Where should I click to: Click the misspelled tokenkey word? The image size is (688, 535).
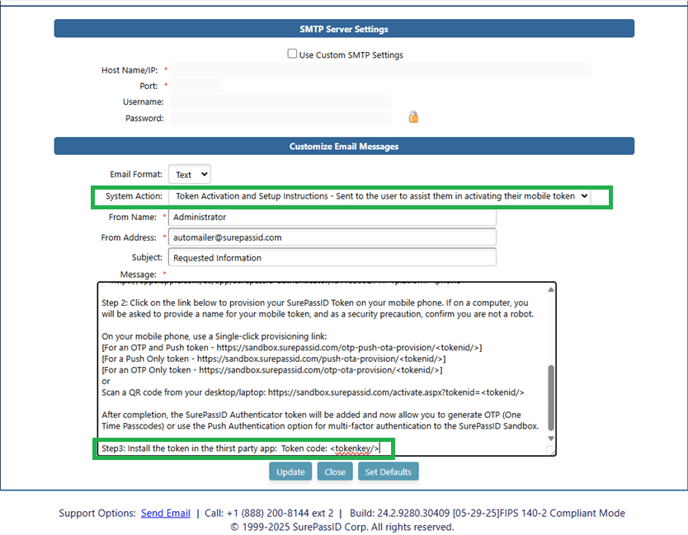tap(353, 449)
